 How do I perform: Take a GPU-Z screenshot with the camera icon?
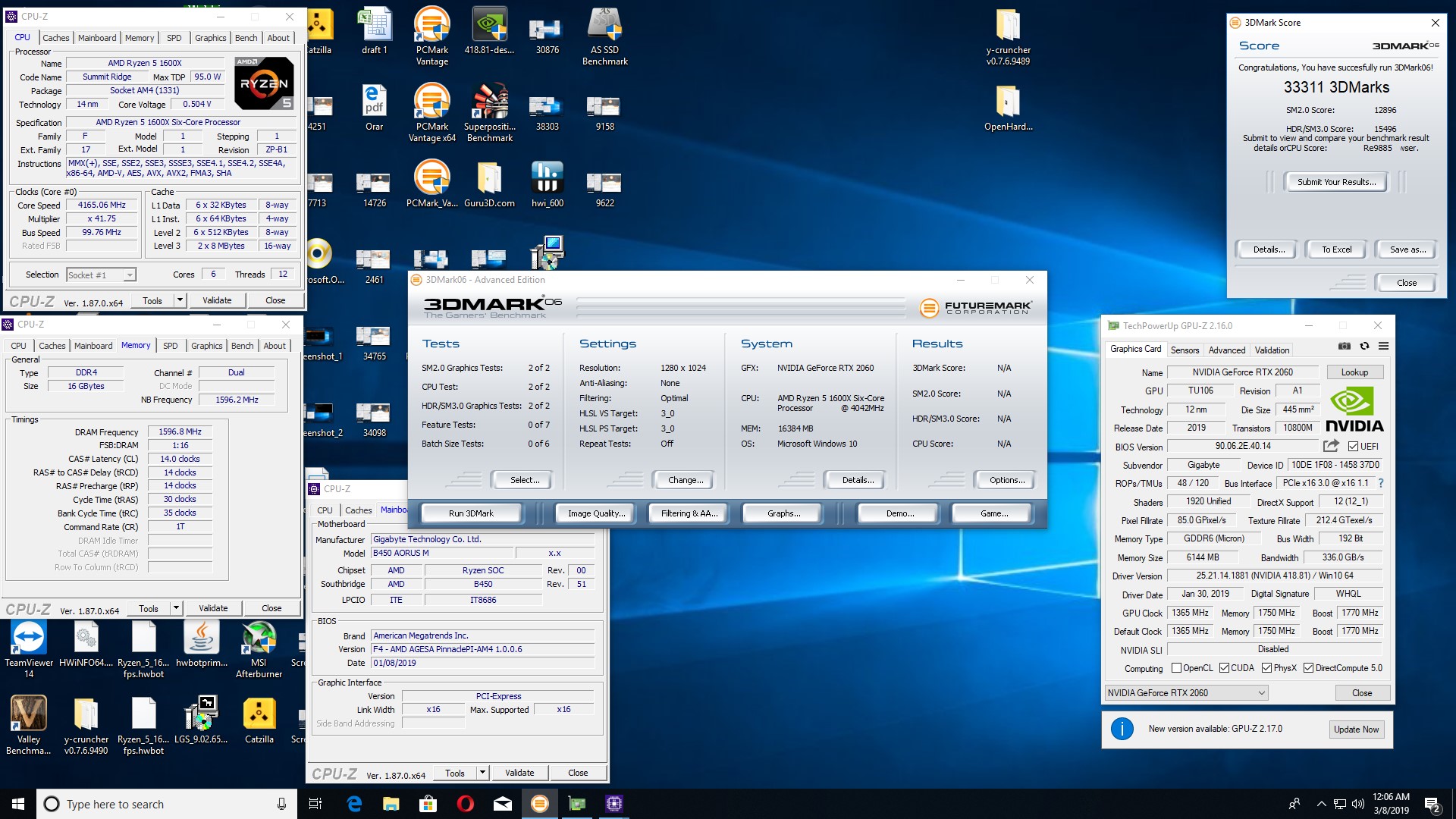click(x=1345, y=346)
